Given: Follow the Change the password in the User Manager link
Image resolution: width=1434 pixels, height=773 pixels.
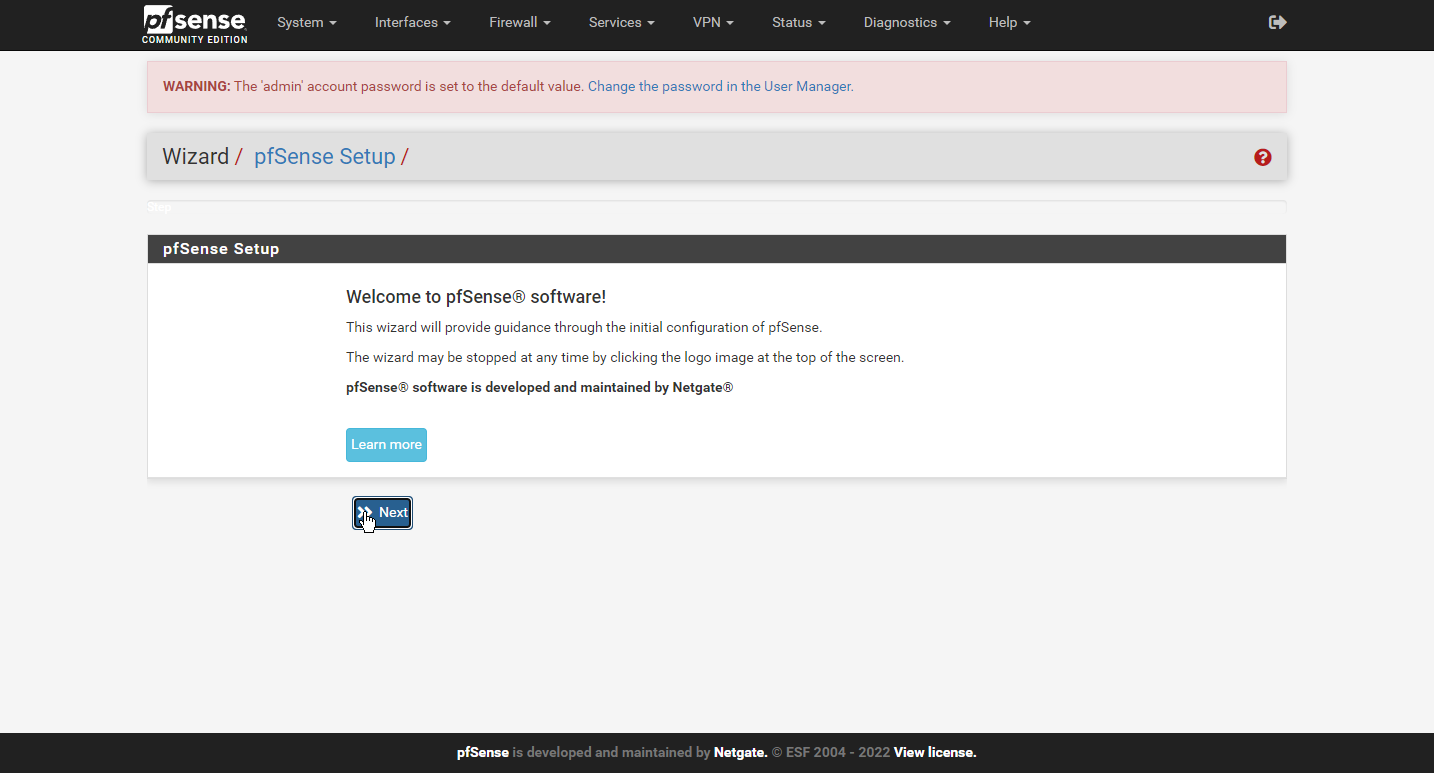Looking at the screenshot, I should coord(721,87).
